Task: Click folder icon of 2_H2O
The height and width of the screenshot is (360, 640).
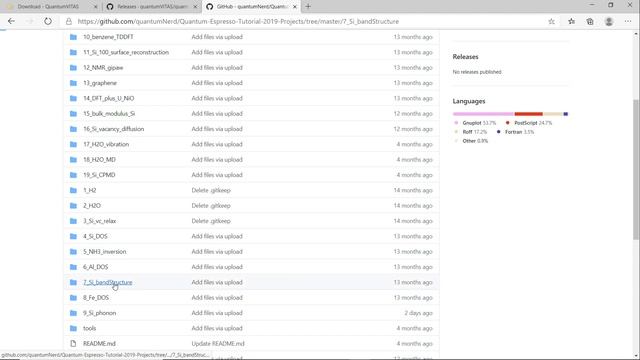Action: 73,206
